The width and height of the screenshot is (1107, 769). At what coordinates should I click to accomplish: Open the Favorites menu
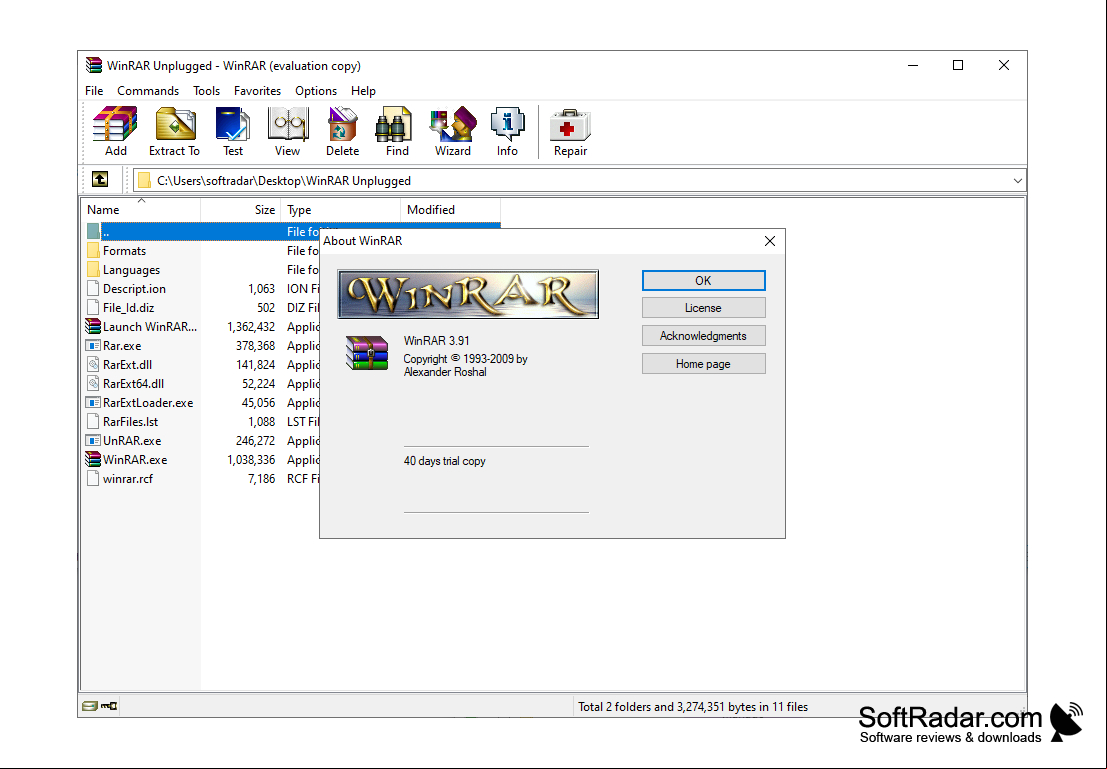click(x=258, y=90)
